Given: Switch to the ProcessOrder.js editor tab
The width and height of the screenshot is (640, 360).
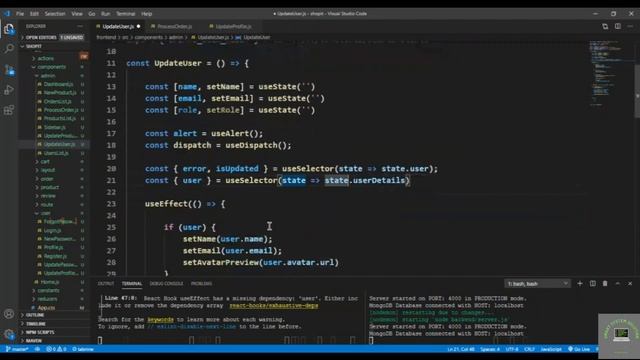Looking at the screenshot, I should click(x=174, y=26).
